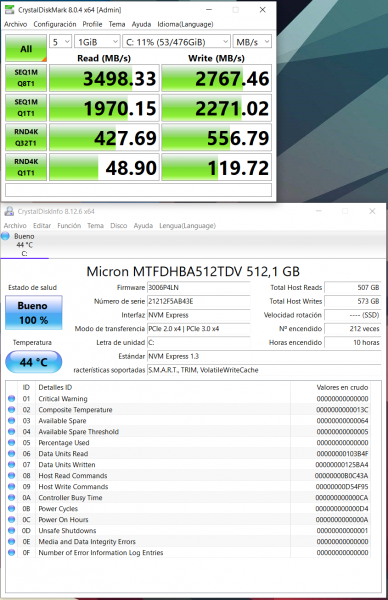388x600 pixels.
Task: Click status circle for Composite Temperature row
Action: pos(11,409)
